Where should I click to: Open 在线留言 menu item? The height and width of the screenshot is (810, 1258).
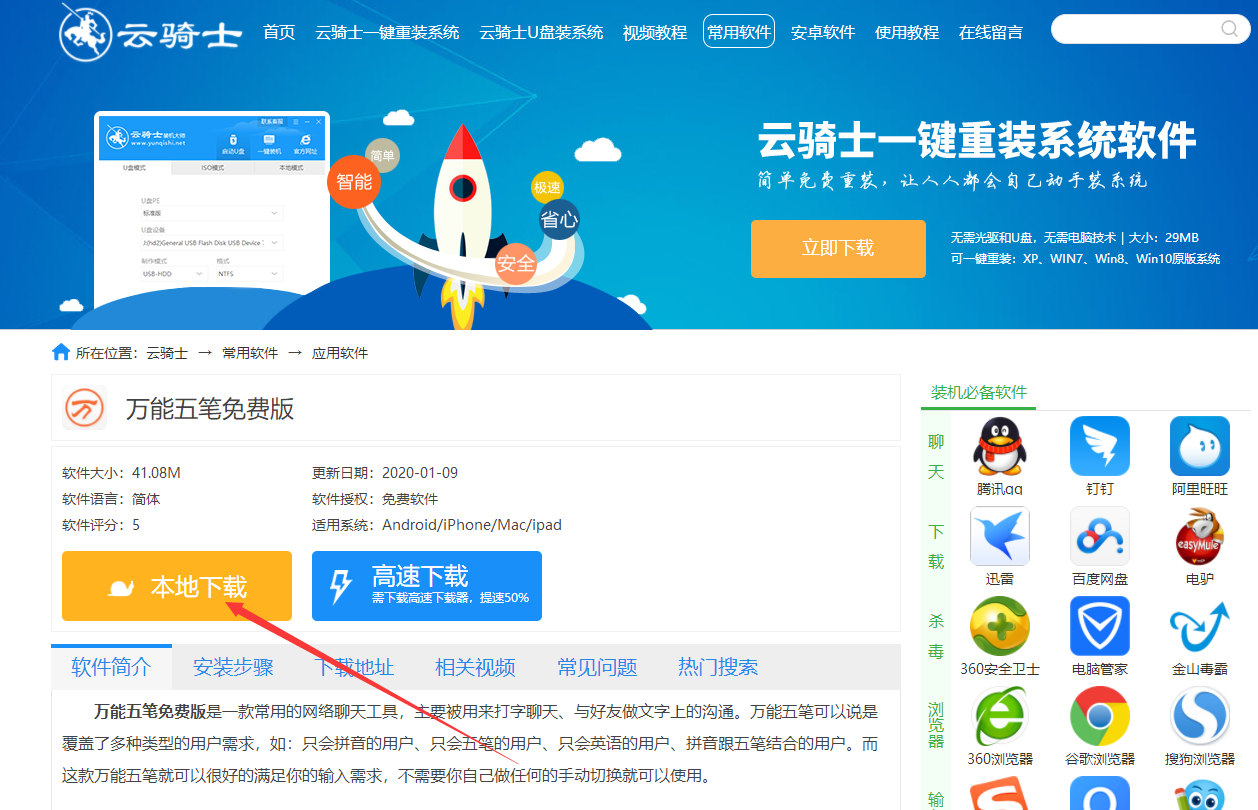point(991,32)
